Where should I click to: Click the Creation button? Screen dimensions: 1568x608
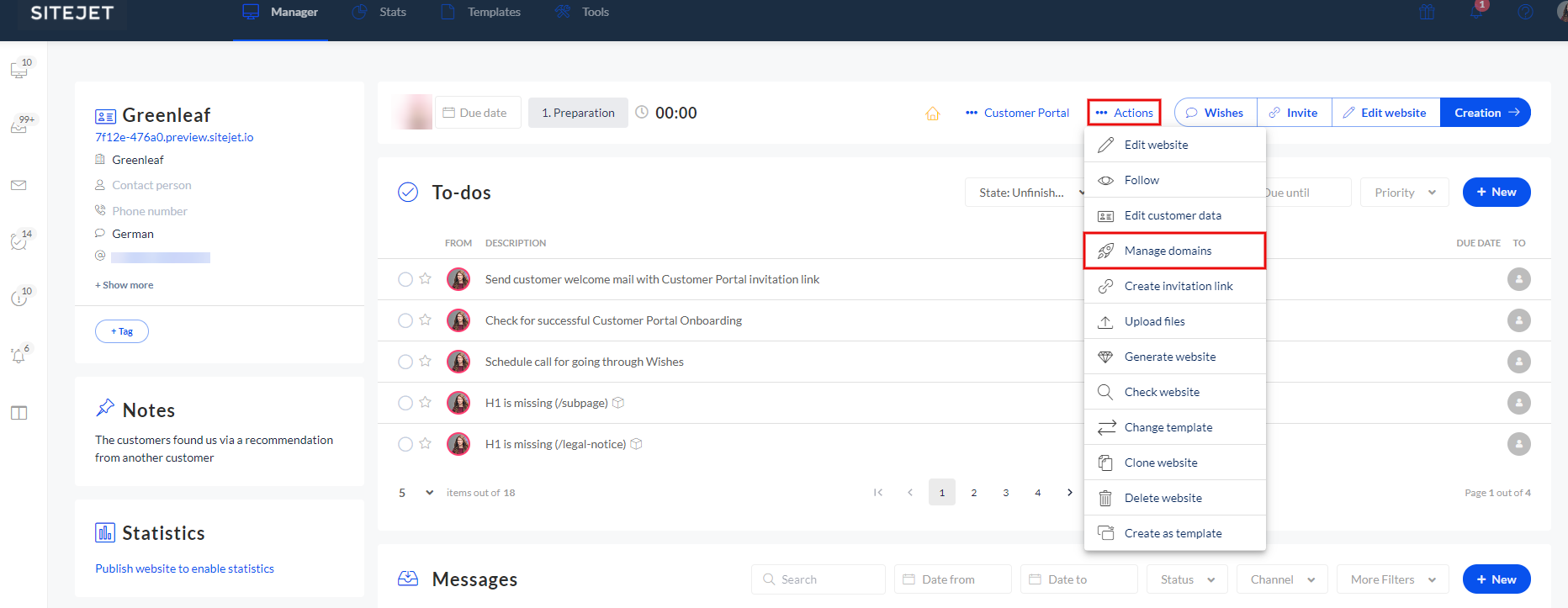(x=1486, y=113)
